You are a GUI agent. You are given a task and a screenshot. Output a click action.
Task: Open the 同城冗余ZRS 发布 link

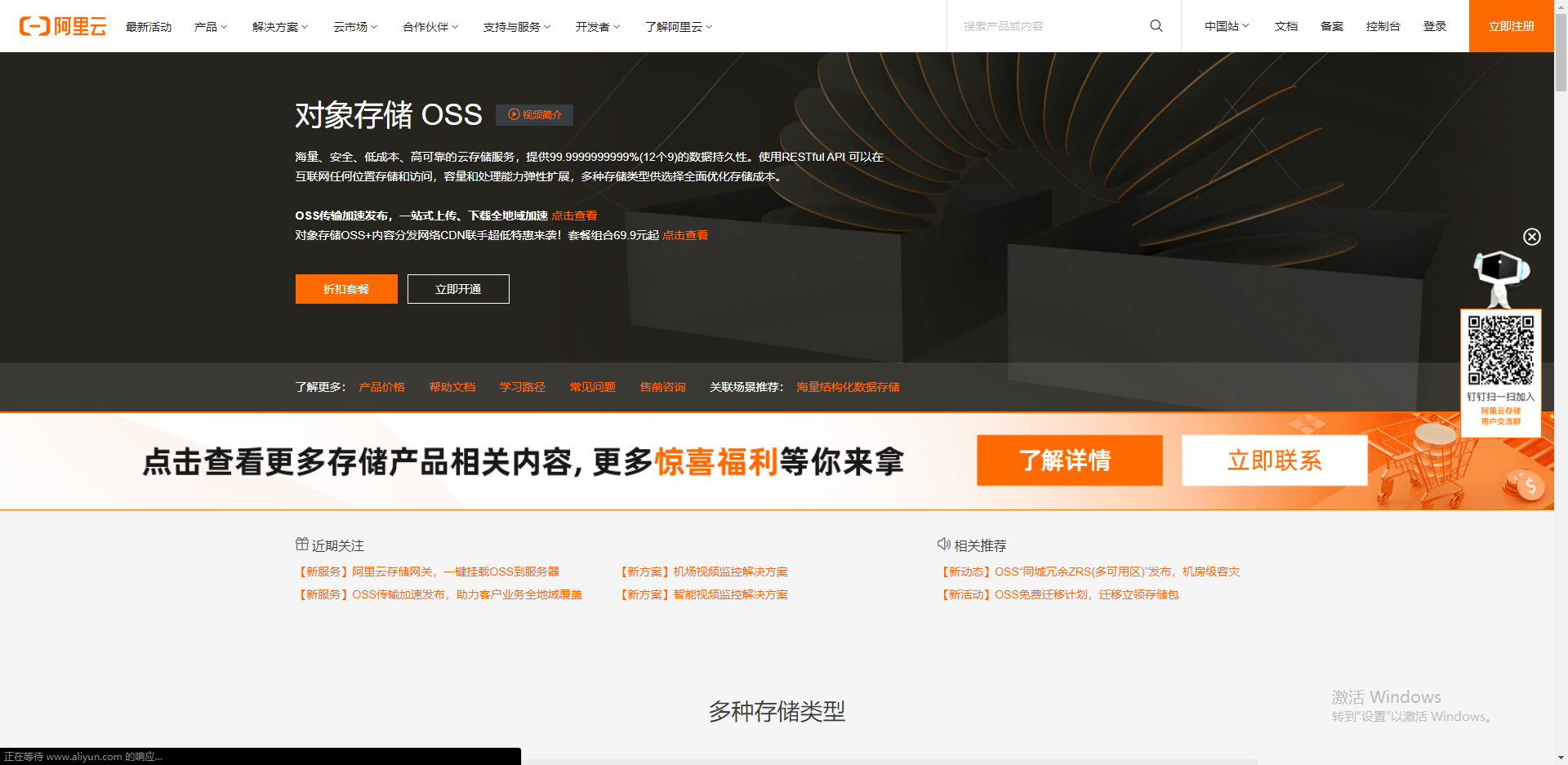(x=1089, y=572)
